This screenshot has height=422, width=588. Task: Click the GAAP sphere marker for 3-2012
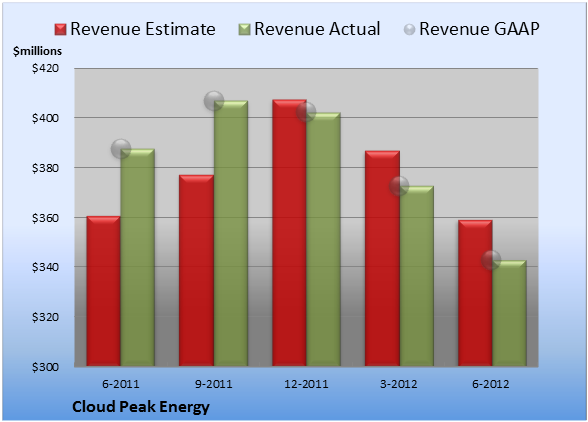point(399,186)
